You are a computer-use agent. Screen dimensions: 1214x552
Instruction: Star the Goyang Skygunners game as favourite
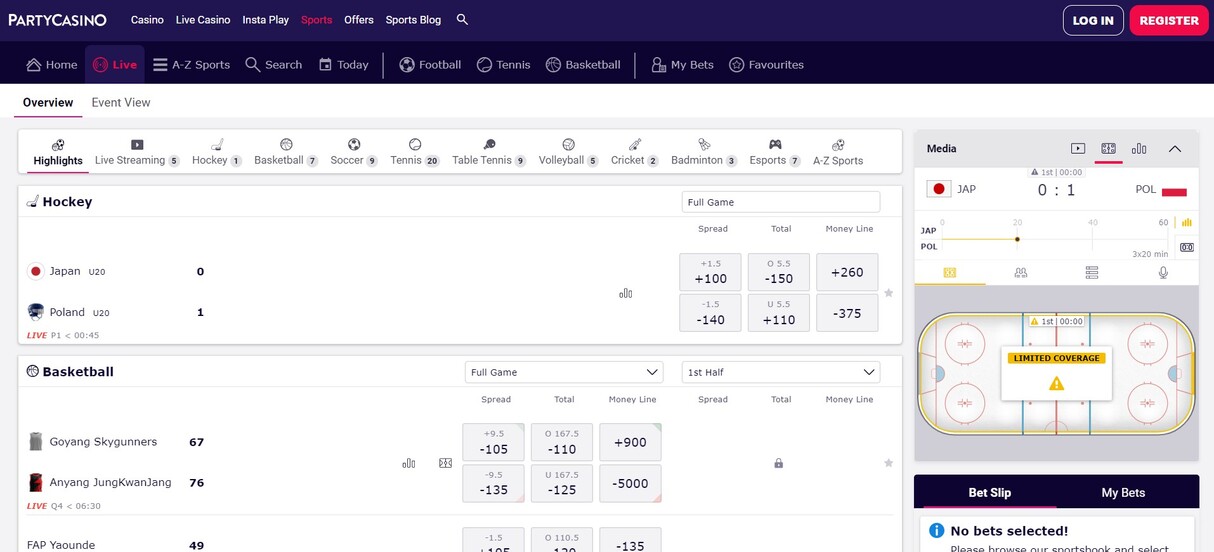888,463
